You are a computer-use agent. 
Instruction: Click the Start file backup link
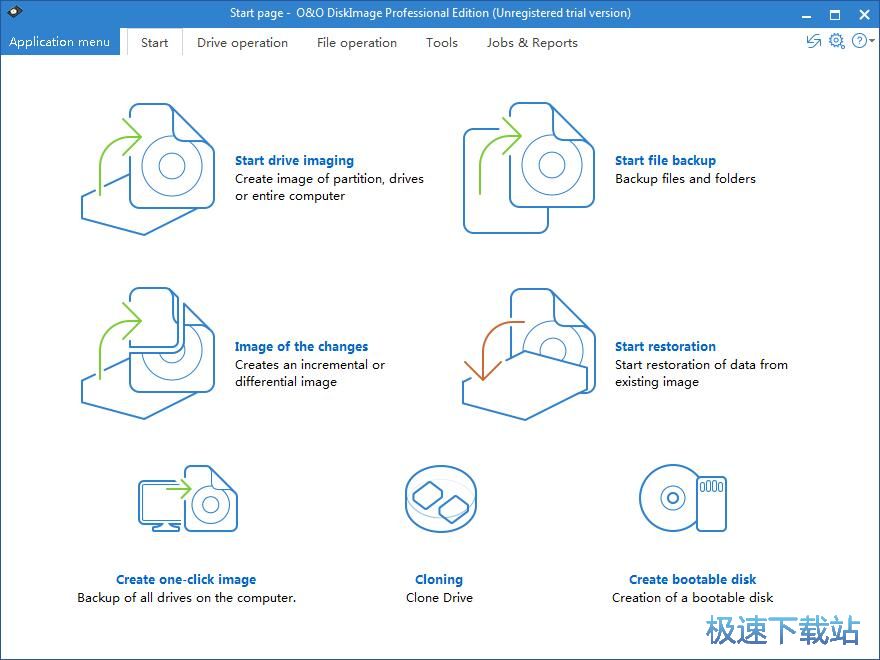(x=665, y=161)
